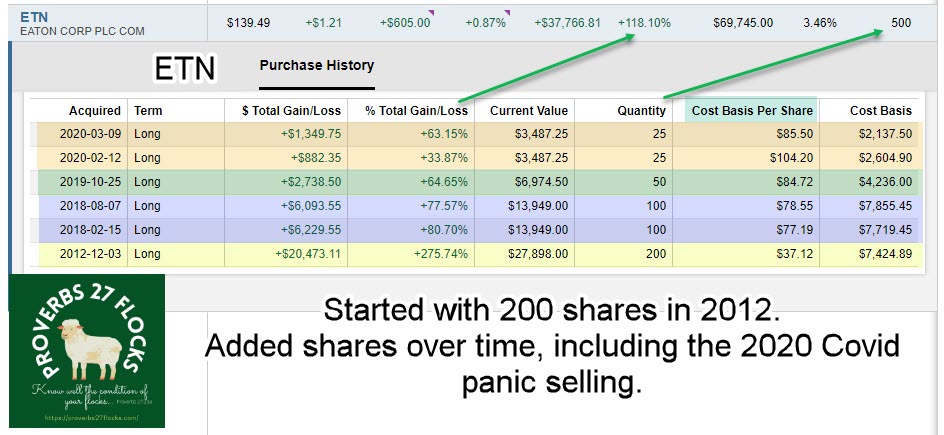
Task: Click the Current Value column header
Action: [528, 111]
